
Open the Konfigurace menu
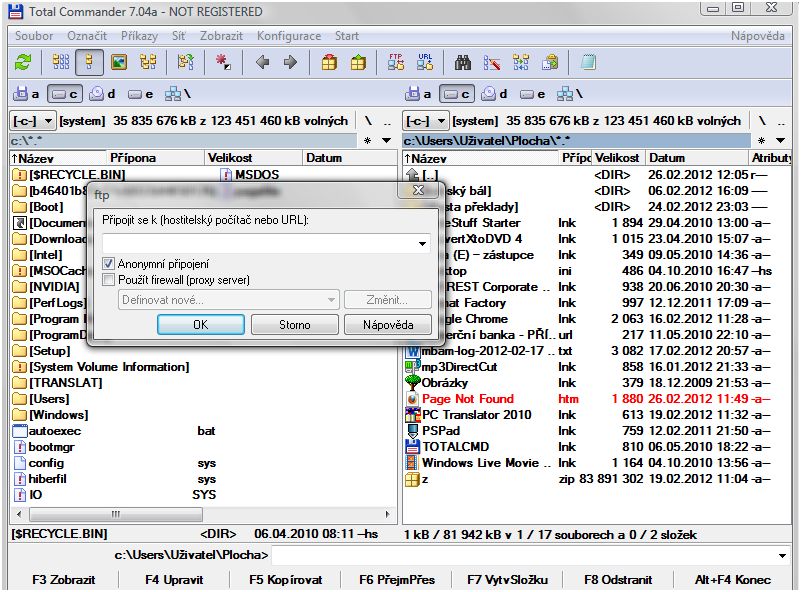pyautogui.click(x=288, y=36)
